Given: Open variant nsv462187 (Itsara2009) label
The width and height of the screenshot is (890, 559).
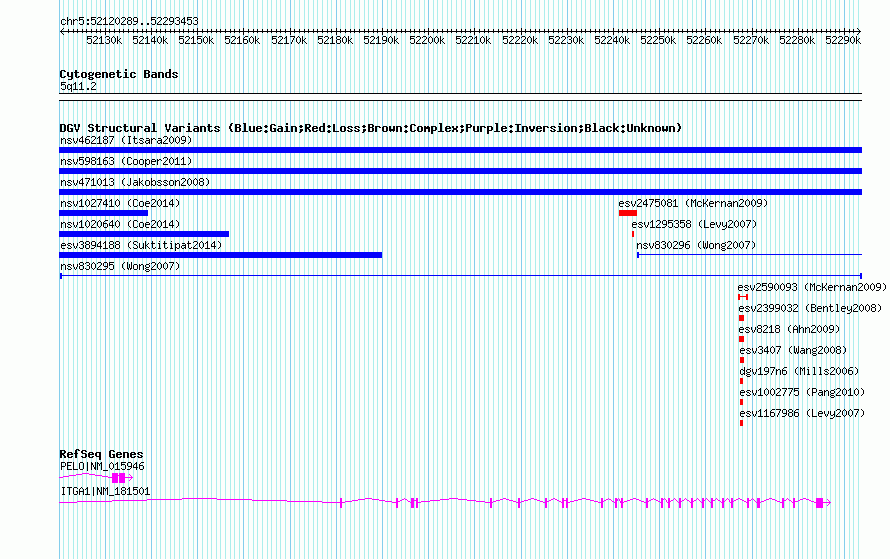Looking at the screenshot, I should [126, 140].
